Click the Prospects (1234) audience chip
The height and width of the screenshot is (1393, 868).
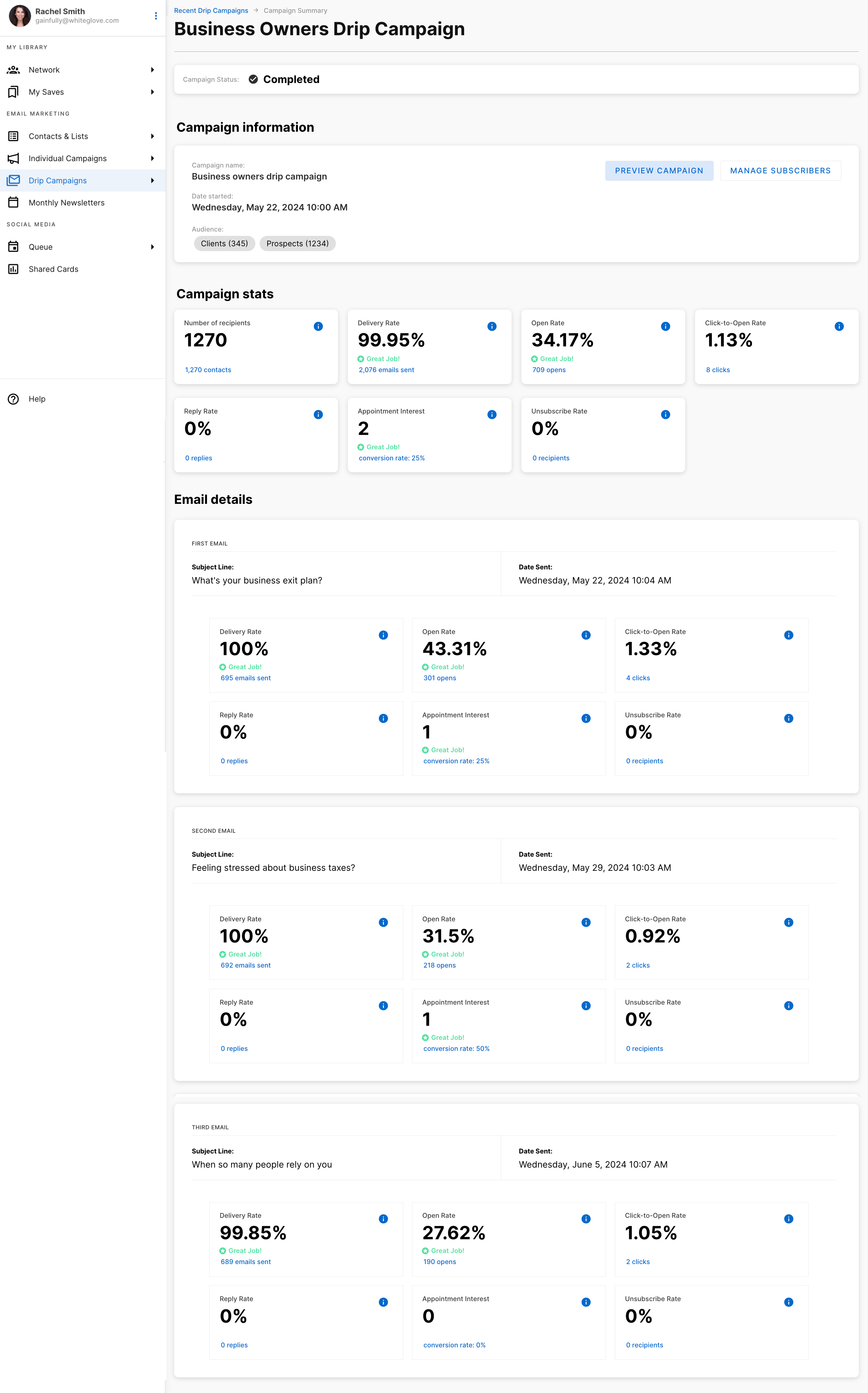(x=297, y=243)
